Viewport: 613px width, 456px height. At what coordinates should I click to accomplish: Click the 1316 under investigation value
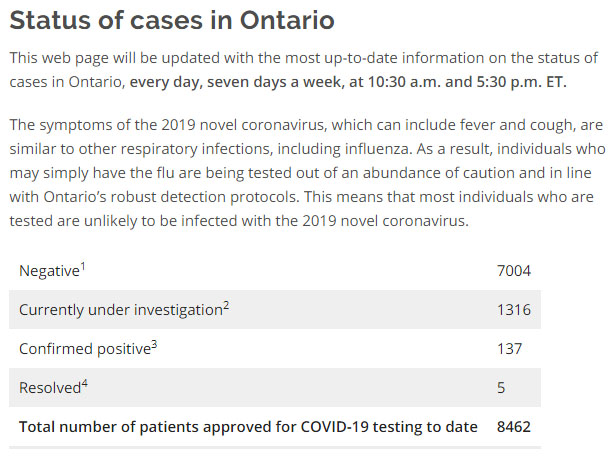coord(513,310)
